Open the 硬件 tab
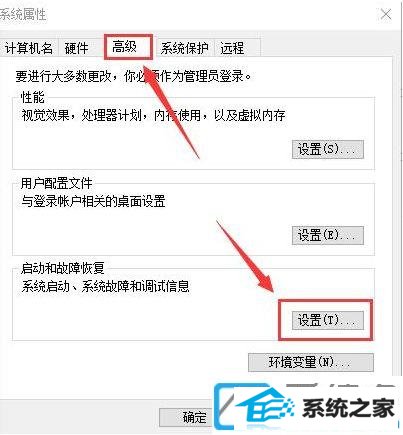403x435 pixels. (77, 48)
